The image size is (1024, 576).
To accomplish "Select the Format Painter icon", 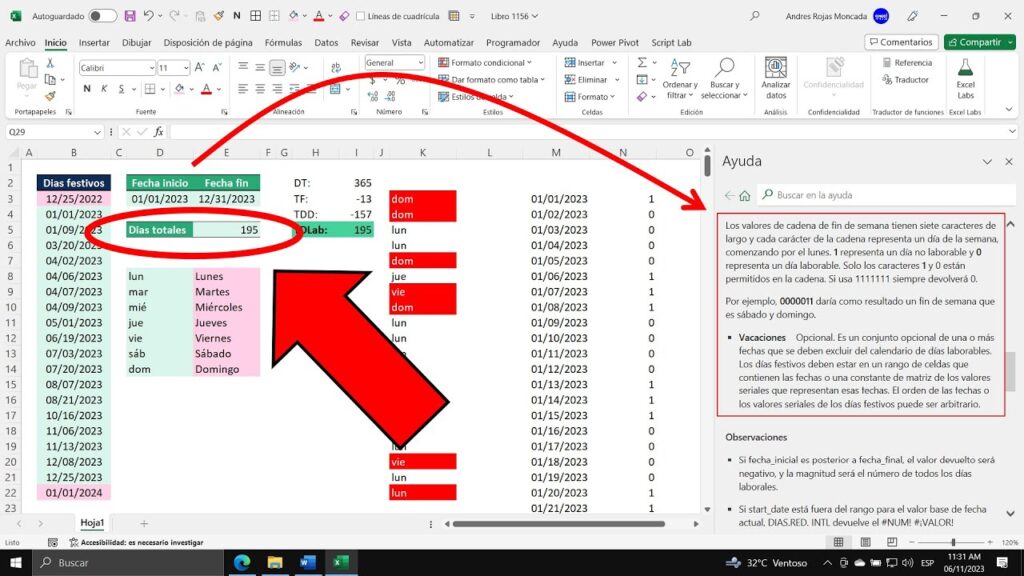I will [x=49, y=94].
